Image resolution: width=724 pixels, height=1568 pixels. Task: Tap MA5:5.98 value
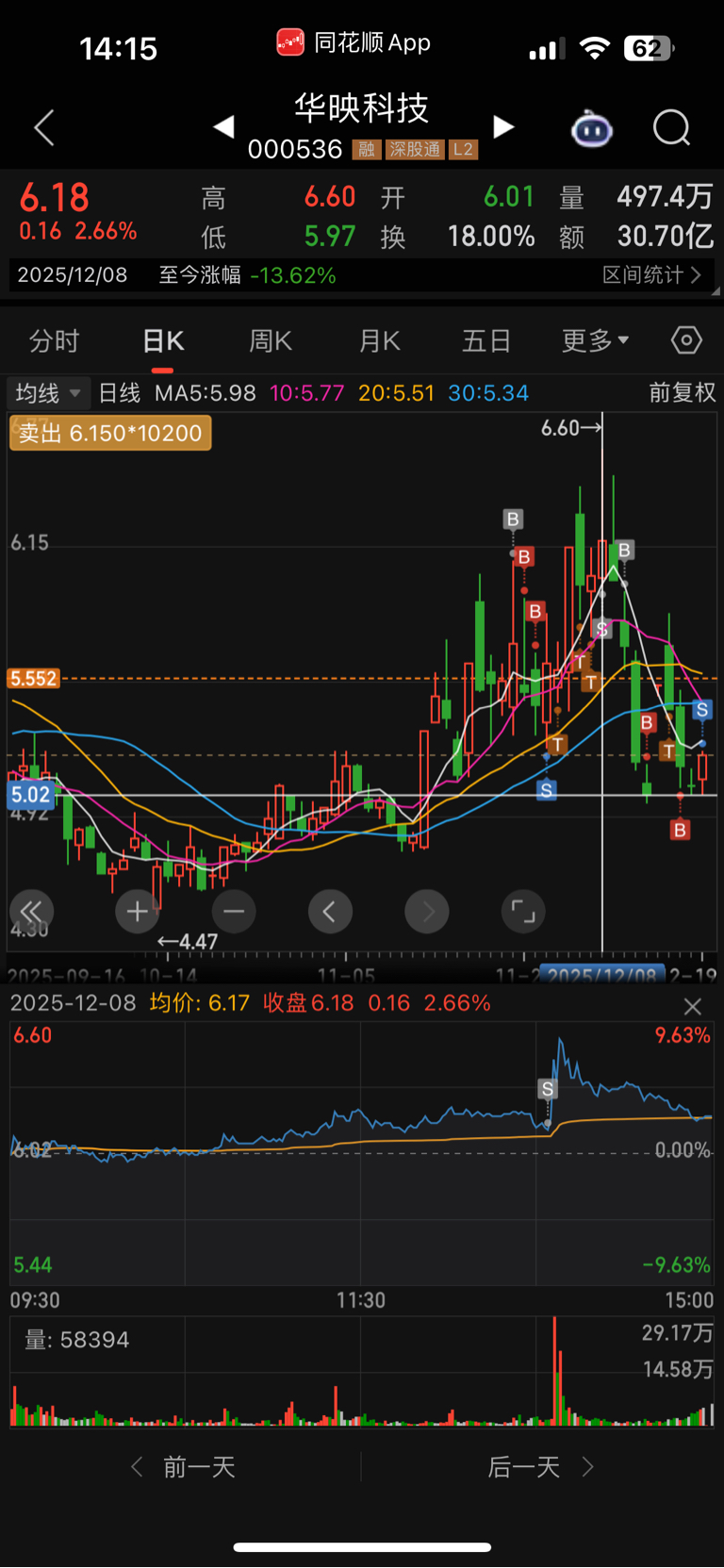click(x=206, y=393)
